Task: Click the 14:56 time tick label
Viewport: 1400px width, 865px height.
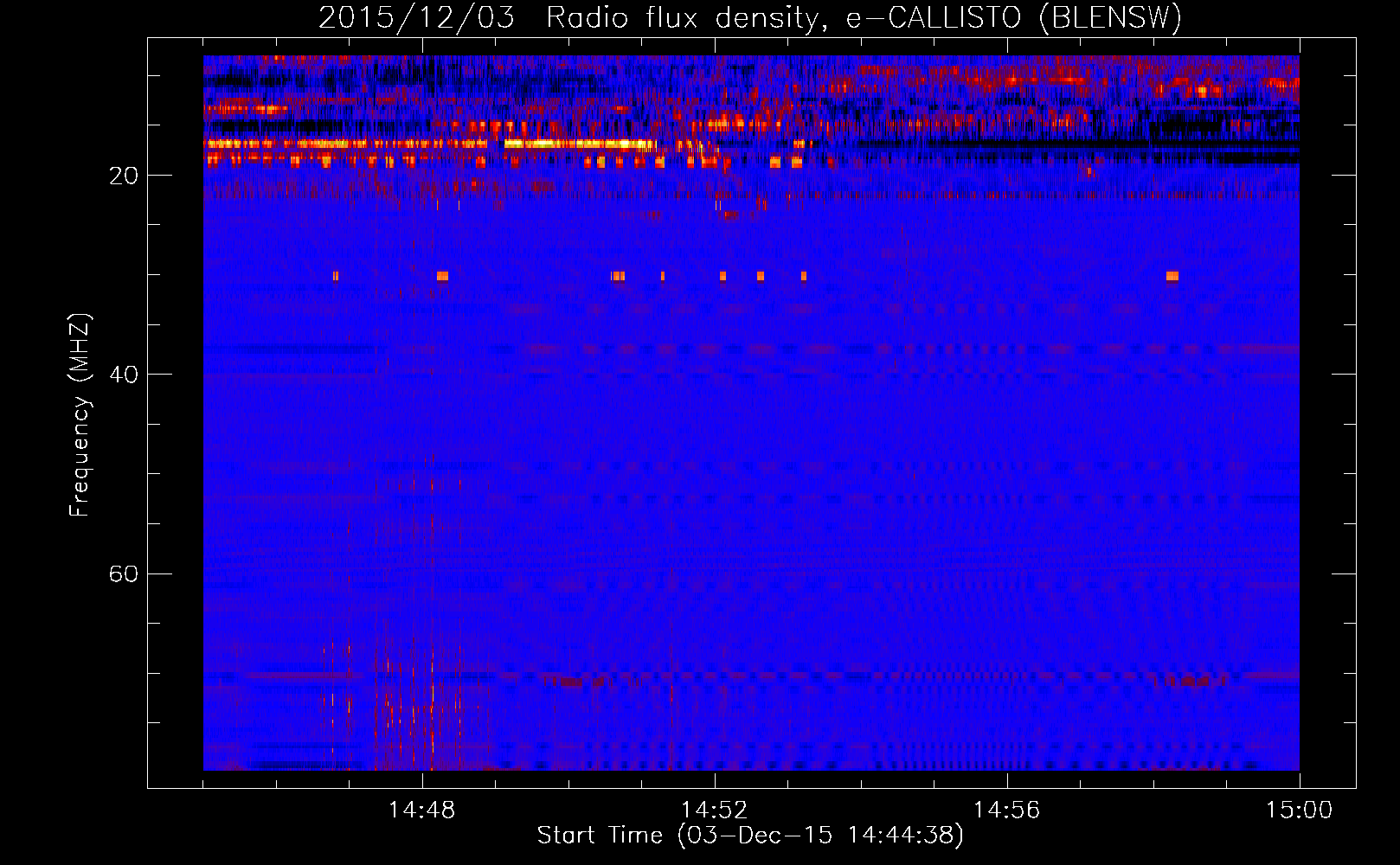Action: click(x=1007, y=810)
